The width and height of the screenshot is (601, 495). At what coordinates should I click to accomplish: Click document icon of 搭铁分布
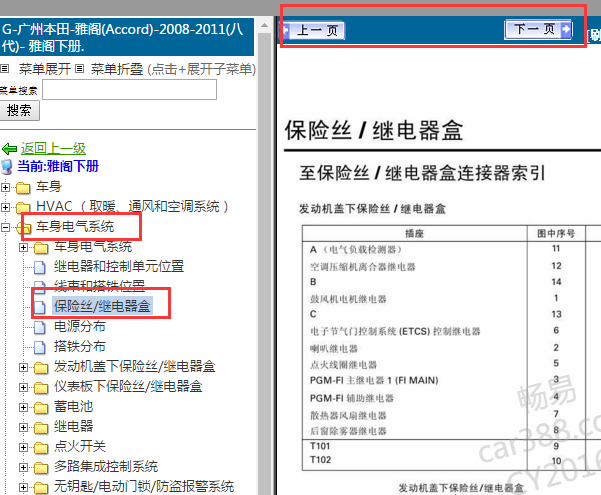pyautogui.click(x=40, y=347)
